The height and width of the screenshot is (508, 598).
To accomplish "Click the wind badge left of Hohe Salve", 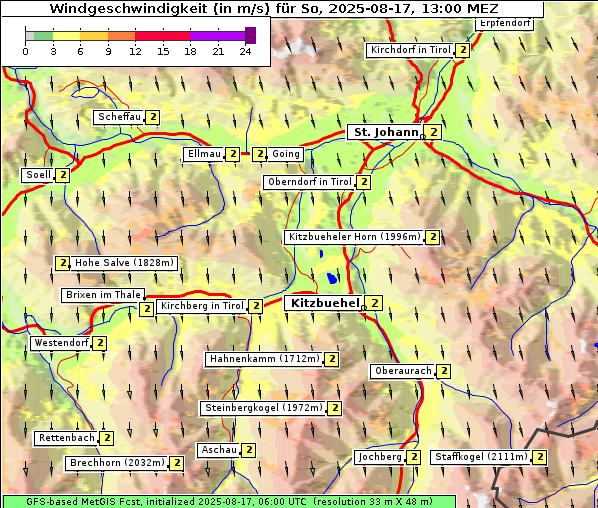I will 63,263.
